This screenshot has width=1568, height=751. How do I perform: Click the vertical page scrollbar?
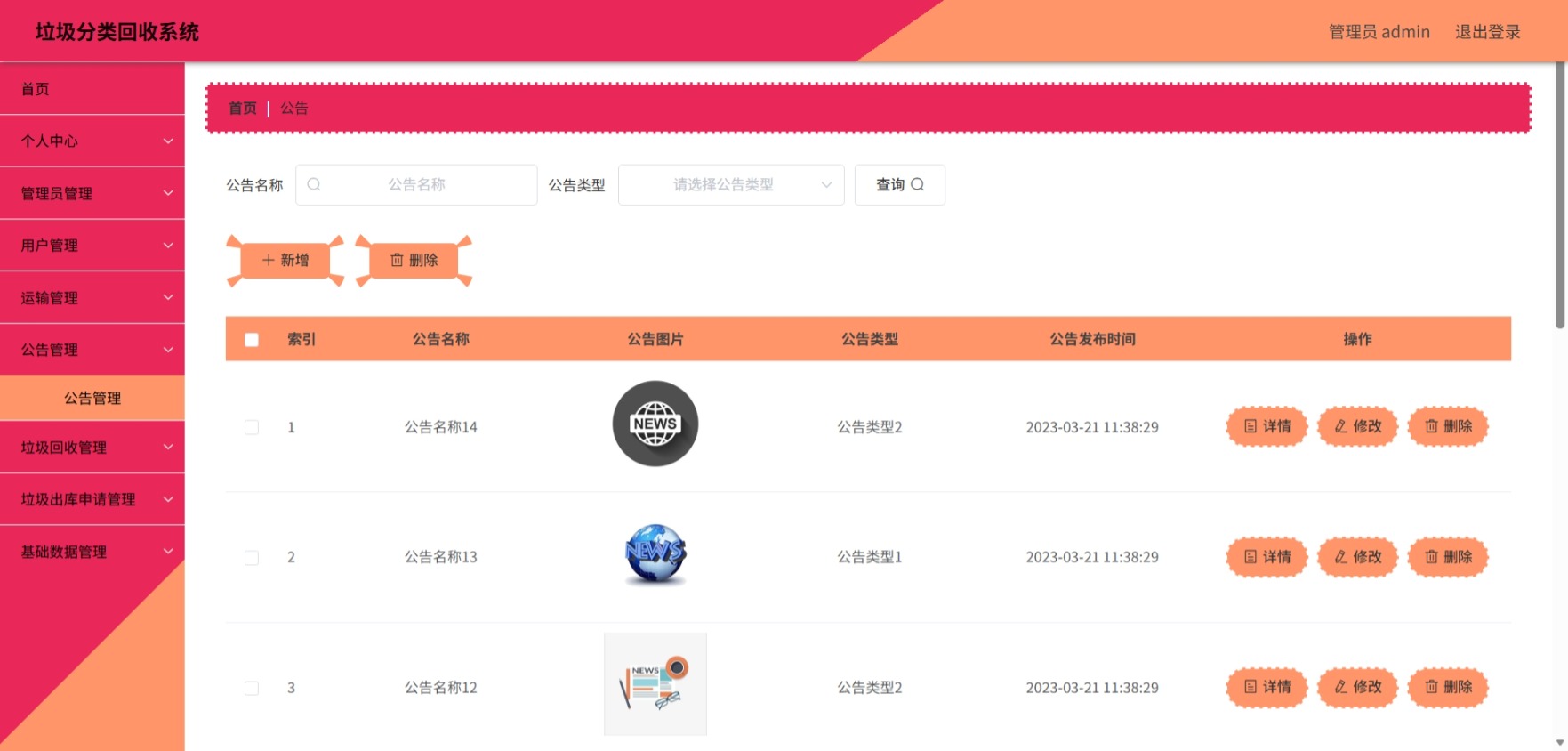click(x=1560, y=196)
